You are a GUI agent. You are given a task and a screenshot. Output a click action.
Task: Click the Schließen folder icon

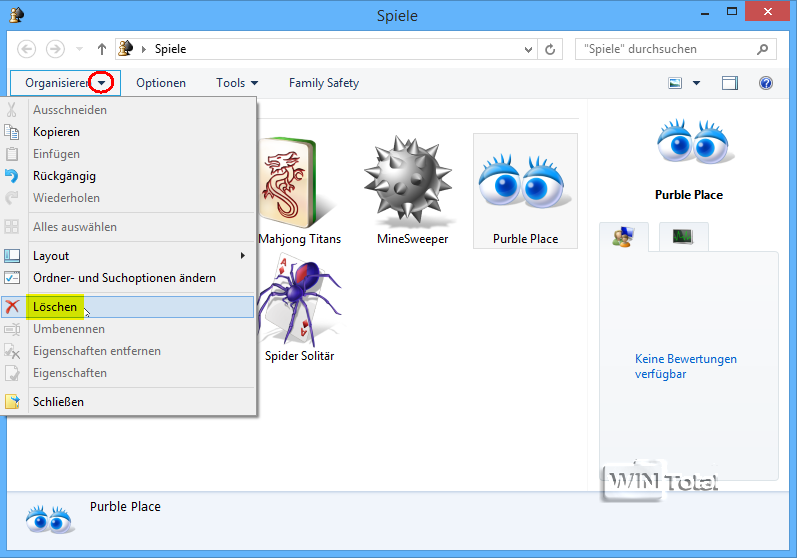tap(12, 401)
